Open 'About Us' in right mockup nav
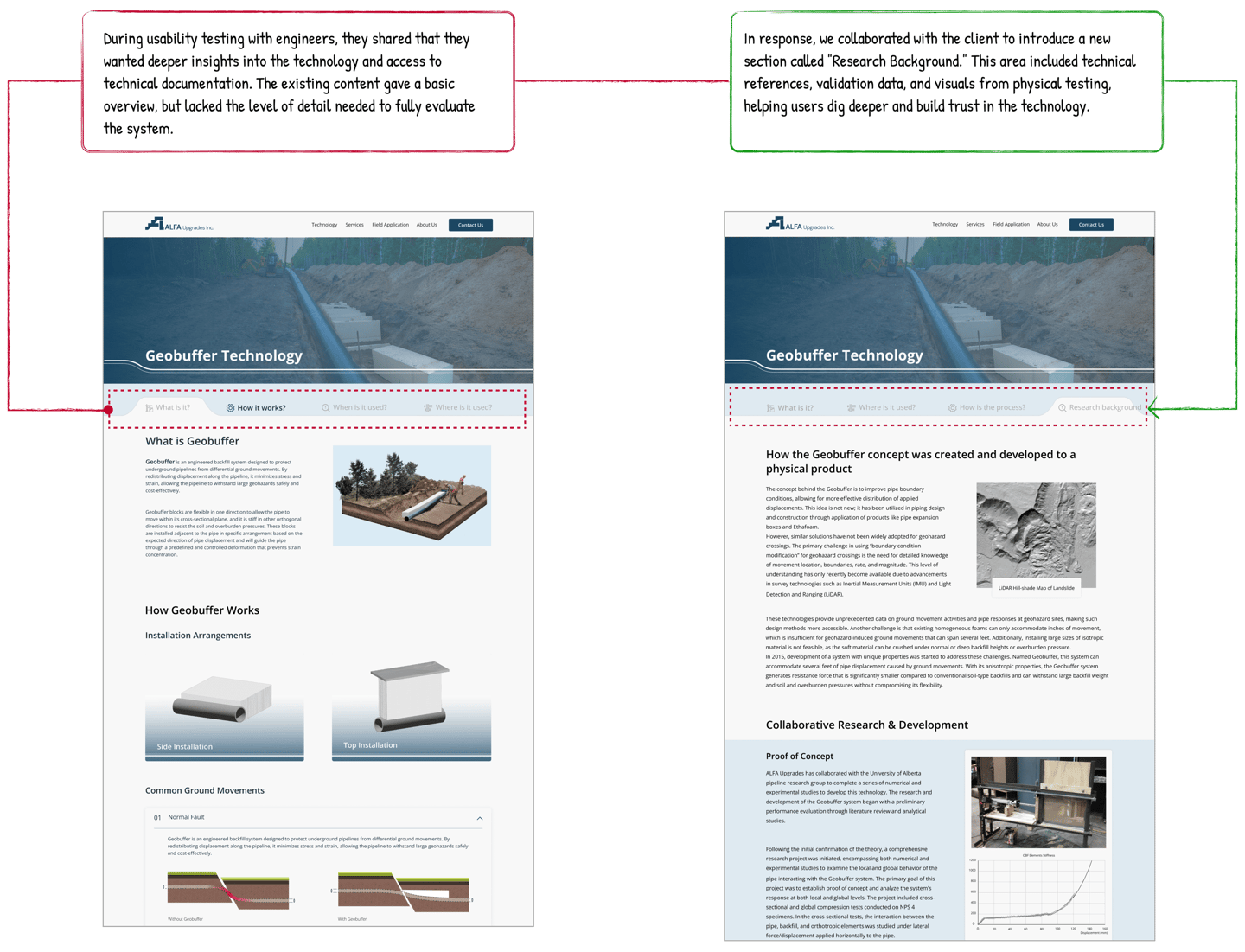 pos(1048,225)
